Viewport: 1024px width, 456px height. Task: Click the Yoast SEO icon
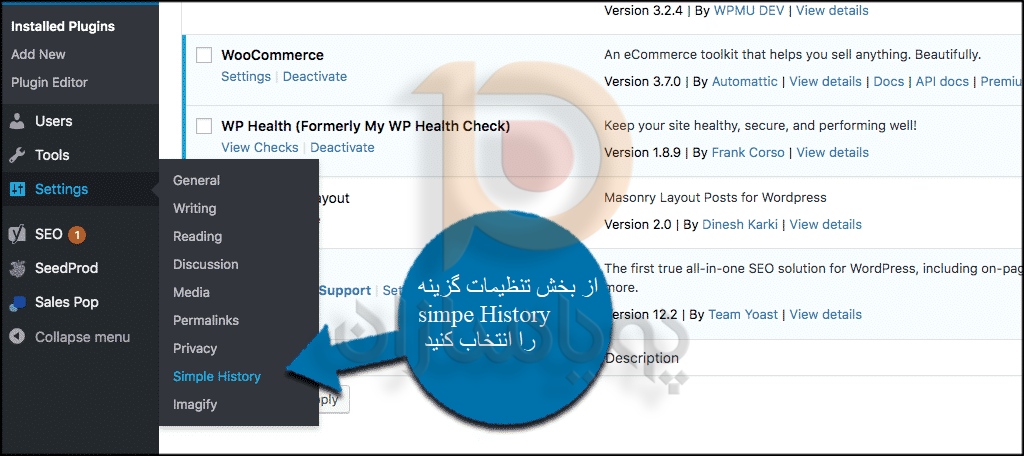[18, 234]
